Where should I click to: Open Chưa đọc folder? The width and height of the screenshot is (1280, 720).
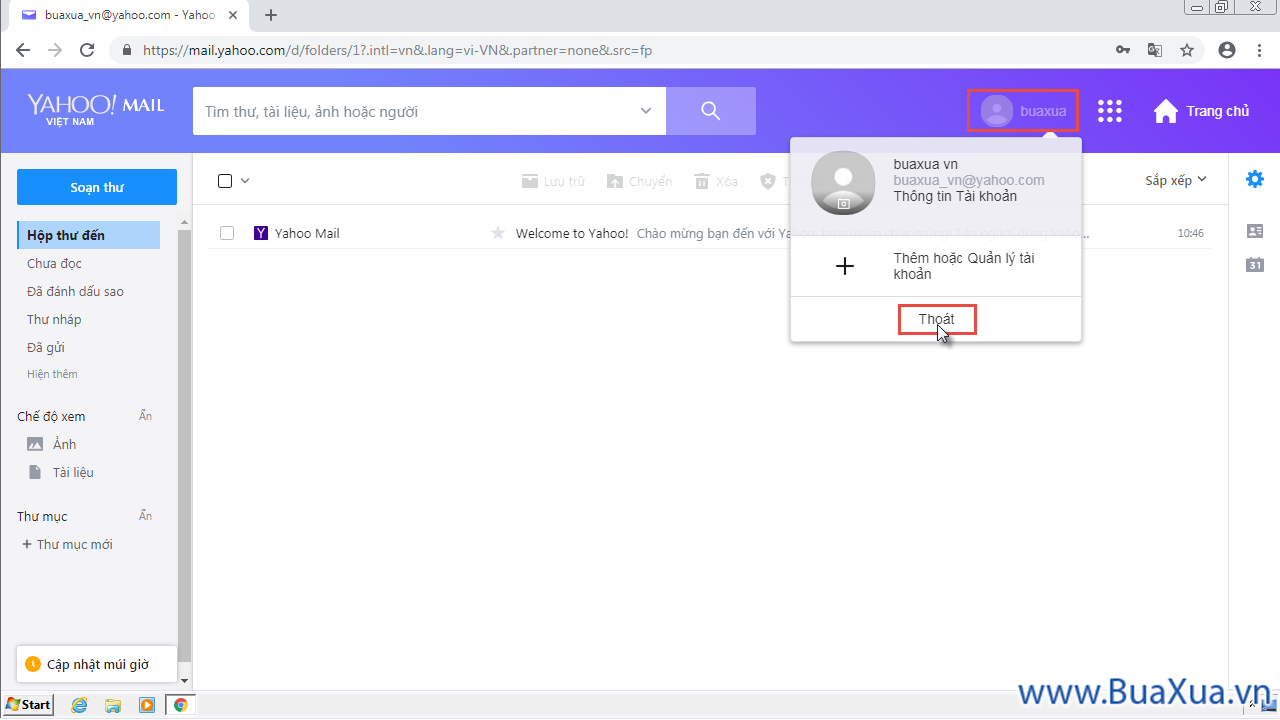[x=55, y=263]
